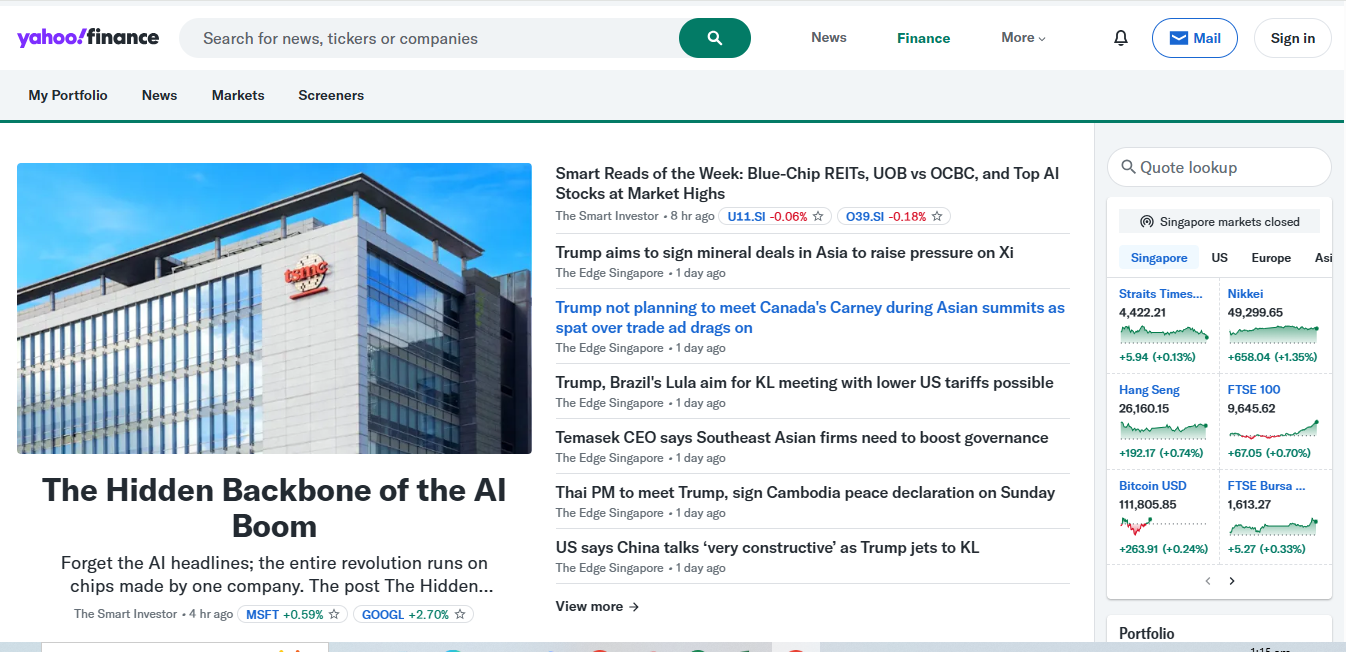Screen dimensions: 1346x652
Task: Open the Screeners menu item
Action: [331, 95]
